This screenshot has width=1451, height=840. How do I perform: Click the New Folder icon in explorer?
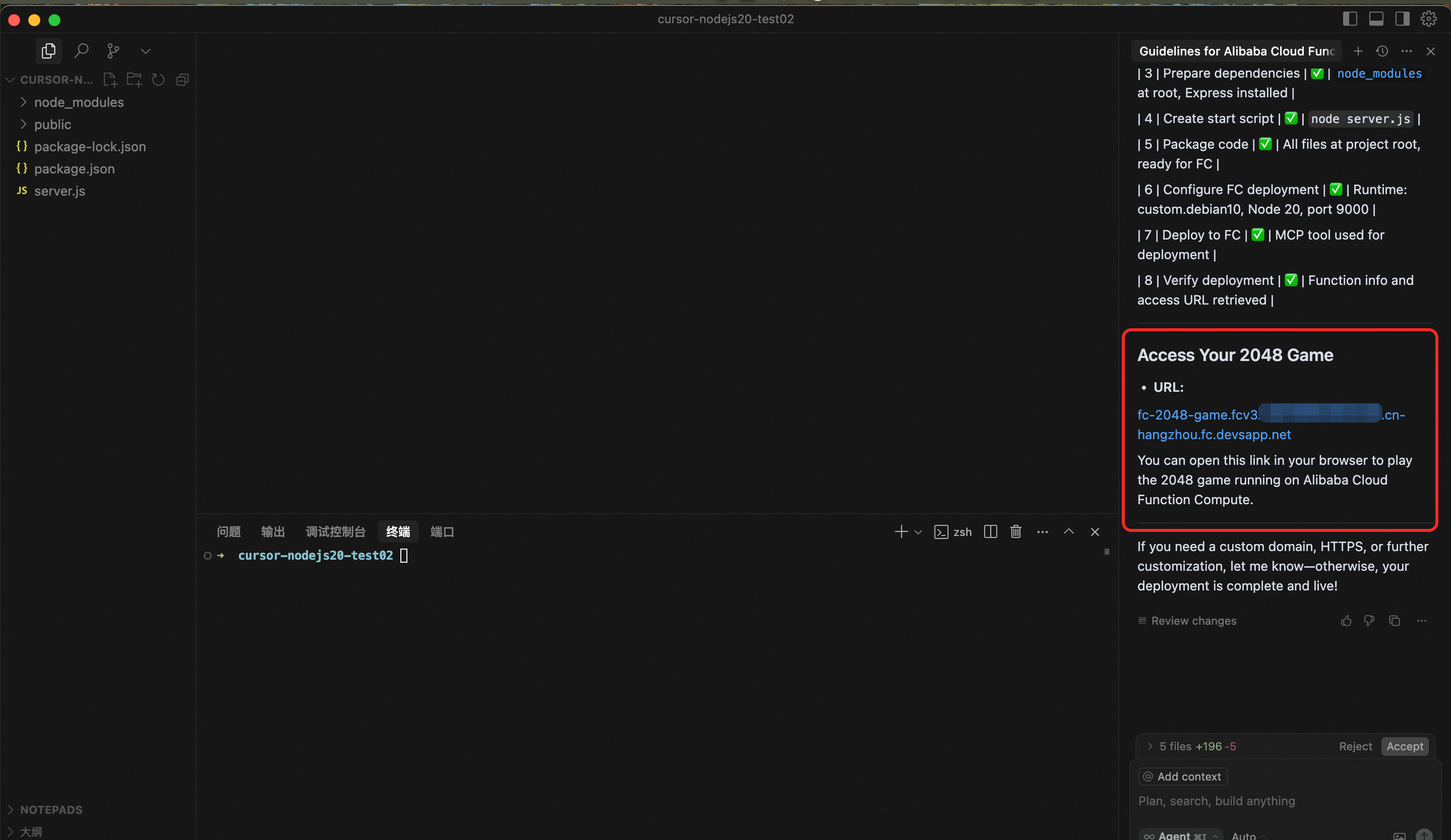click(x=134, y=80)
